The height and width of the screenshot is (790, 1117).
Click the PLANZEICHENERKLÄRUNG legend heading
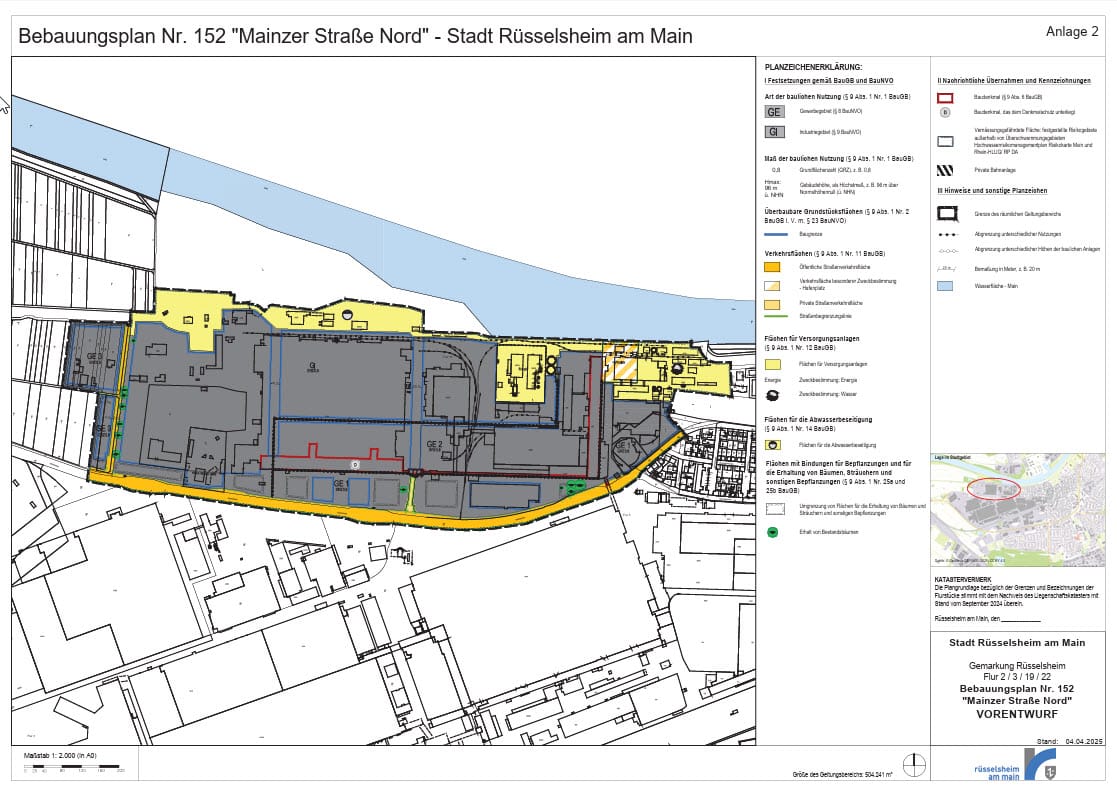[x=813, y=66]
